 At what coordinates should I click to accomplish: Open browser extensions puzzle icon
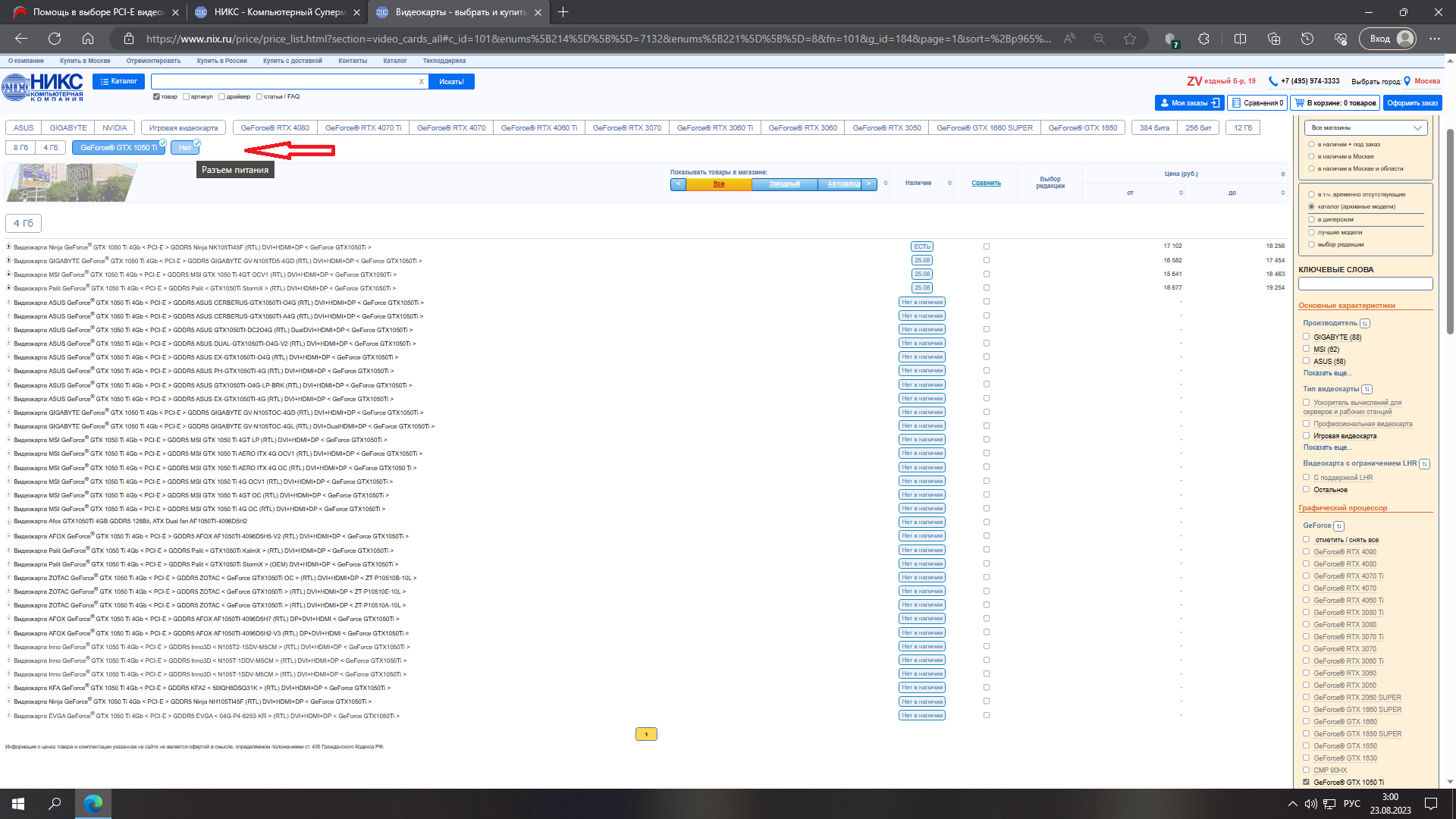click(x=1203, y=39)
